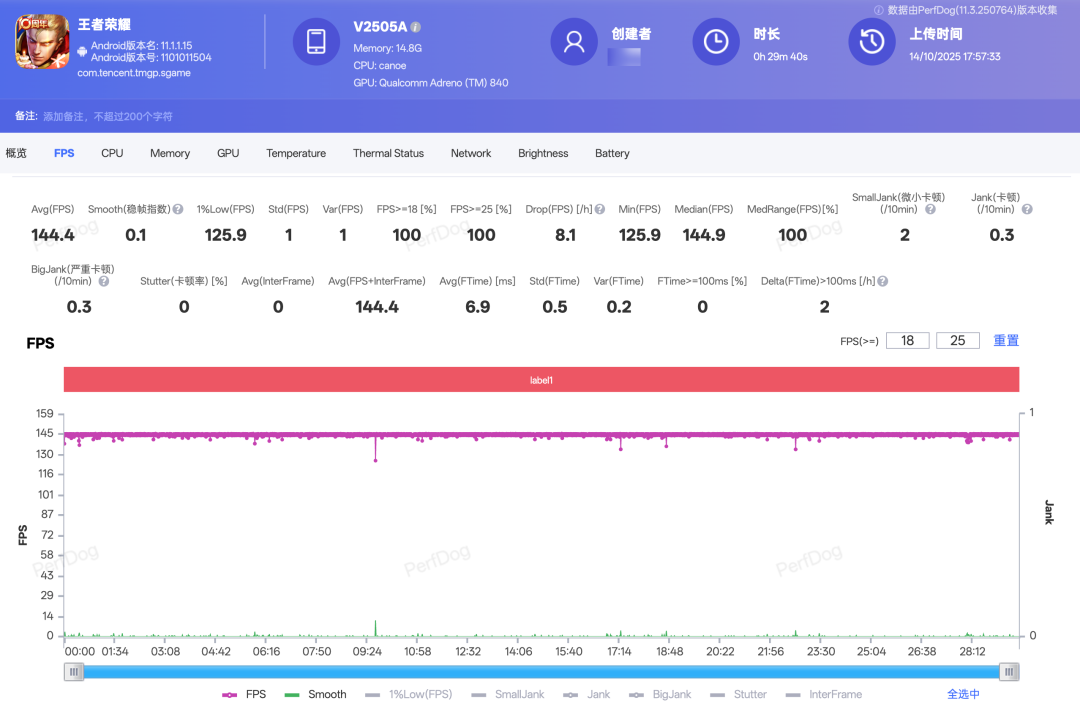Toggle the FPS series in chart legend
This screenshot has height=706, width=1080.
244,694
